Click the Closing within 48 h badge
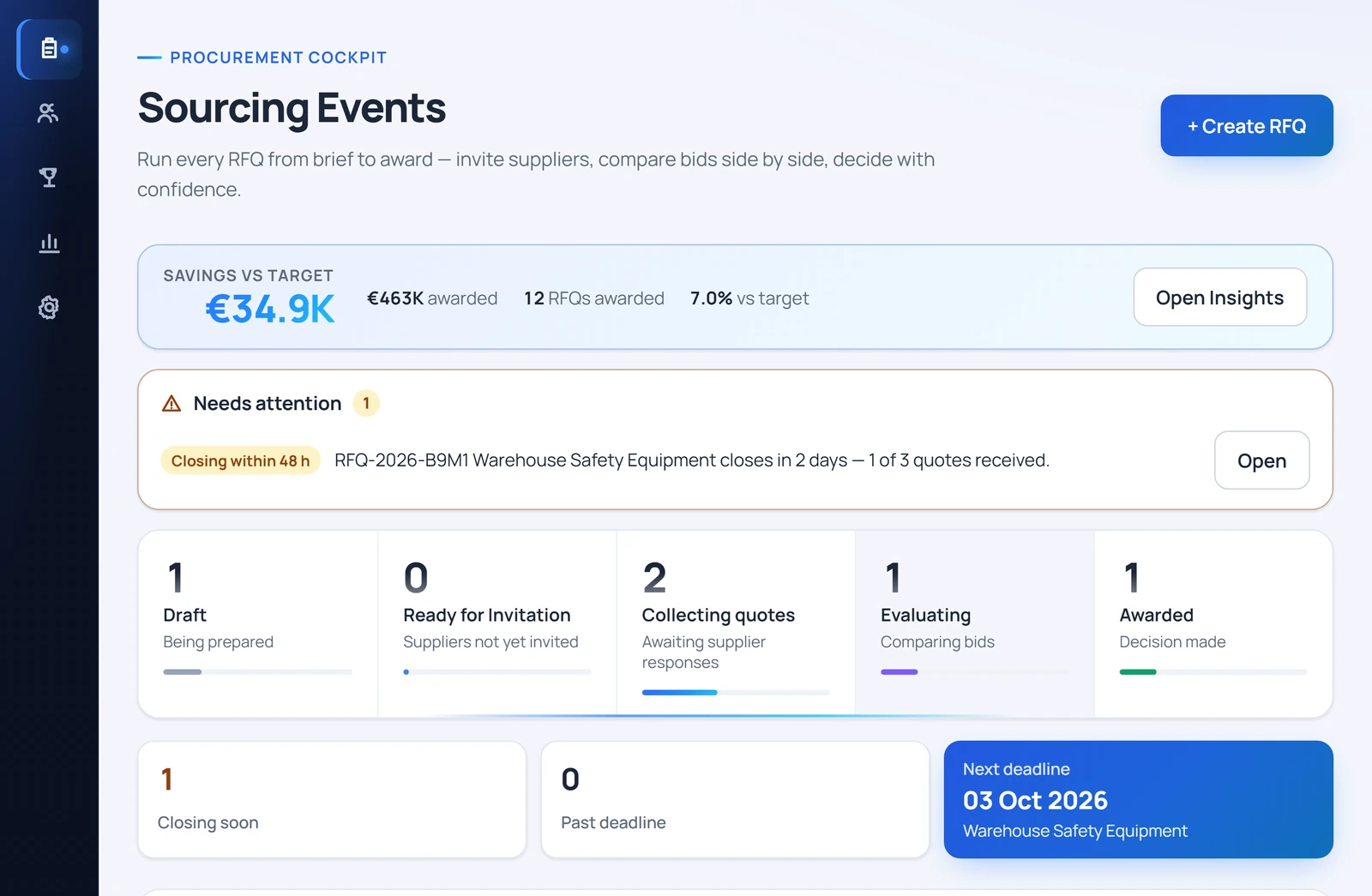The height and width of the screenshot is (896, 1372). [240, 460]
